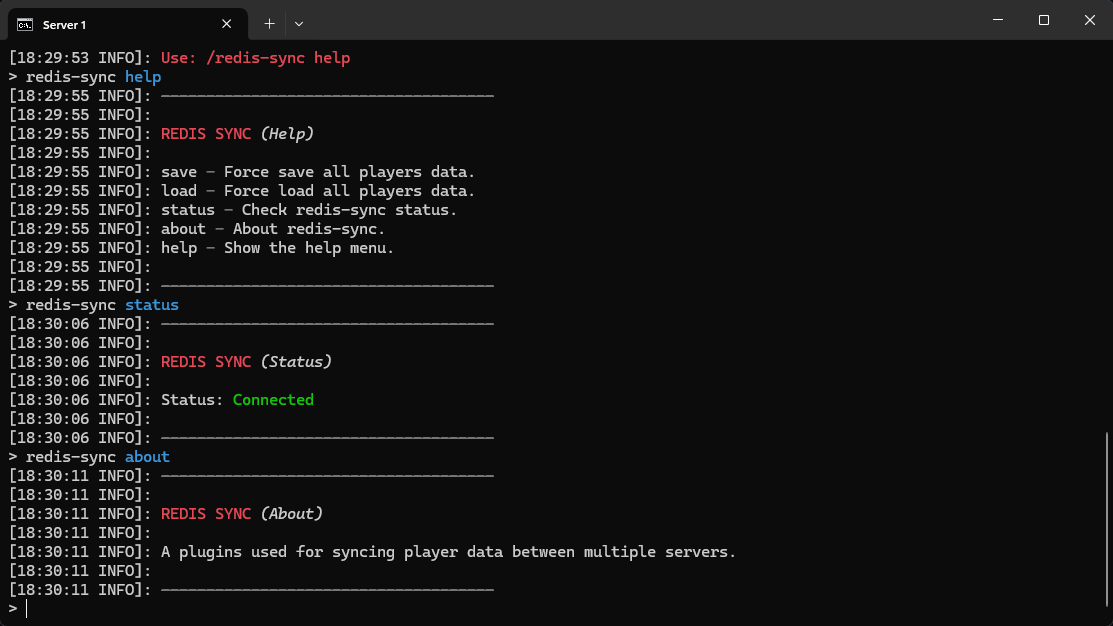The image size is (1113, 626).
Task: Click the 'REDIS SYNC (About)' heading
Action: pos(242,514)
